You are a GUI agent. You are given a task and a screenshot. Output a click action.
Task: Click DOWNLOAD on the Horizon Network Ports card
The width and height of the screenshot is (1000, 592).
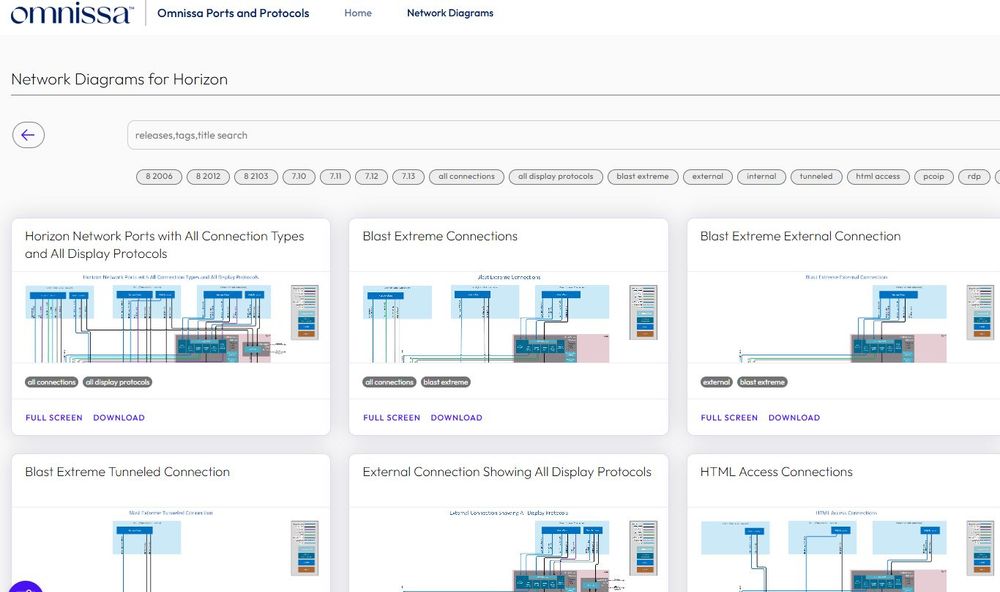119,418
